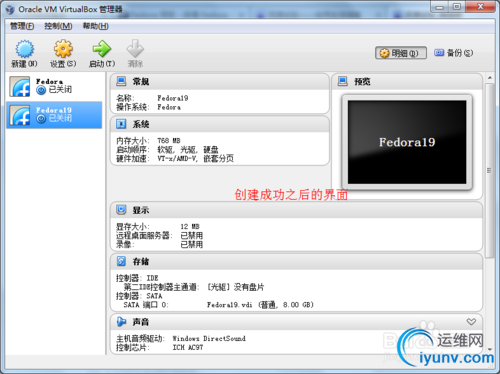Click the 存储 (Storage) section icon

121,261
